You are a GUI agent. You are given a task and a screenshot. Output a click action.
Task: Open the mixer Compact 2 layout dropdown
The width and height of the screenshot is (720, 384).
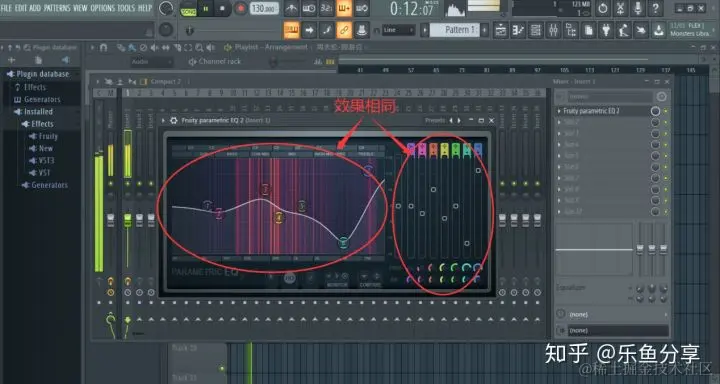point(165,82)
